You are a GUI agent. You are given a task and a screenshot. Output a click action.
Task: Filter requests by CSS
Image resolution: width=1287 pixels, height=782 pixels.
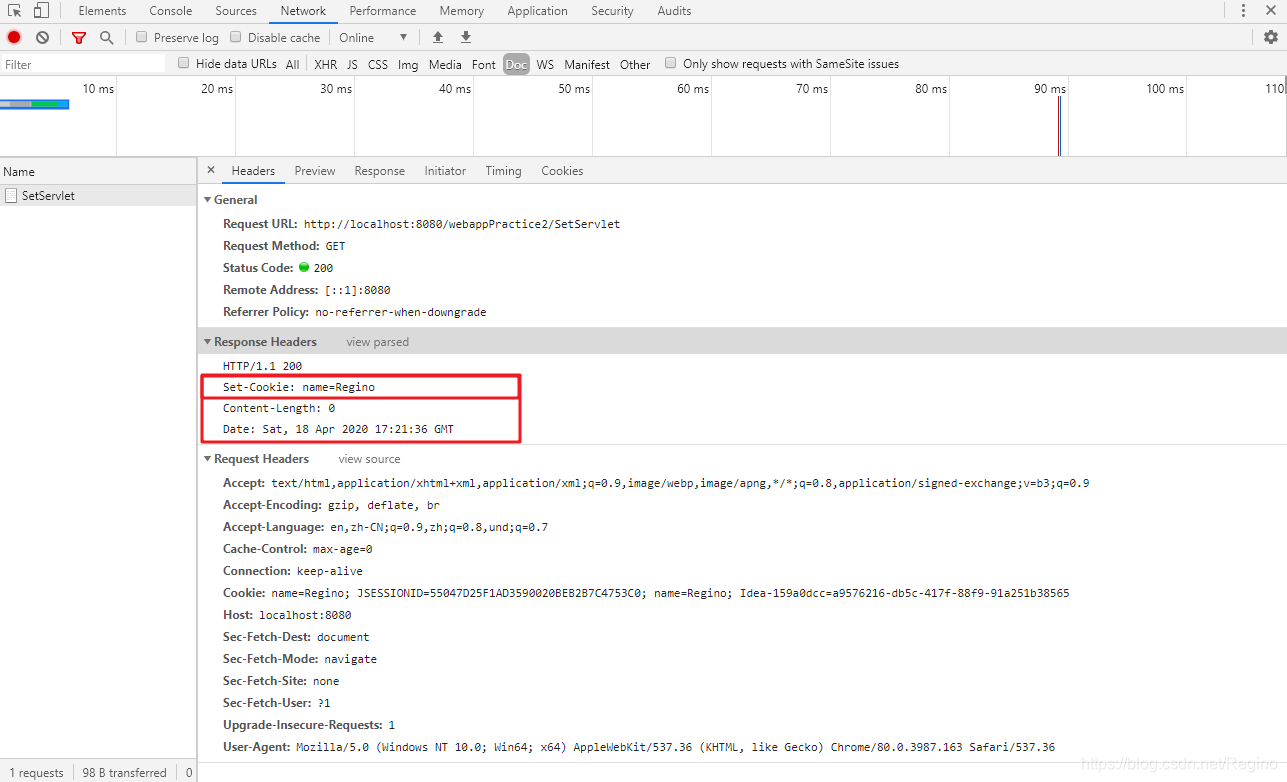tap(378, 64)
